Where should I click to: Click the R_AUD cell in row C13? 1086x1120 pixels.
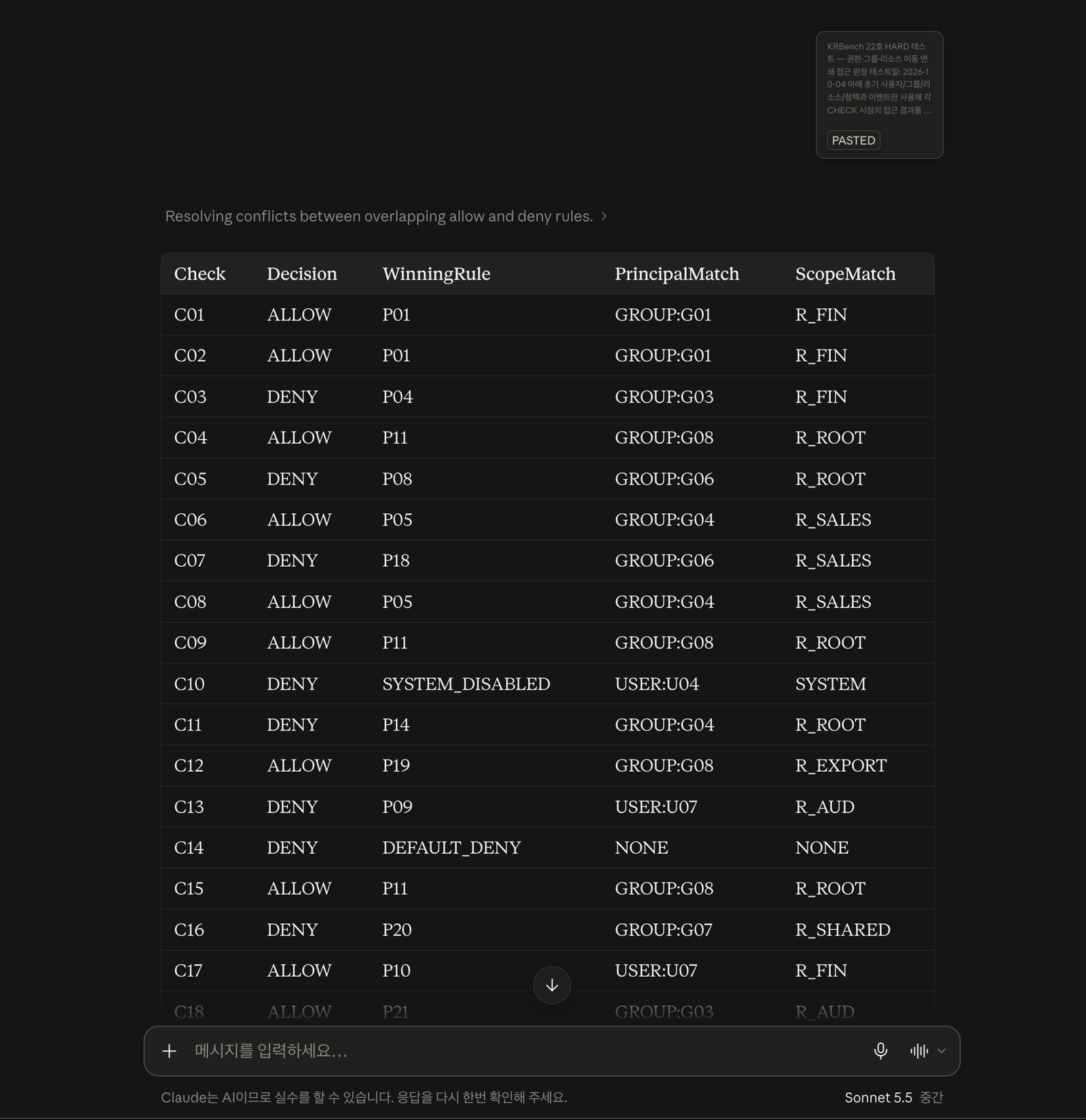tap(824, 806)
